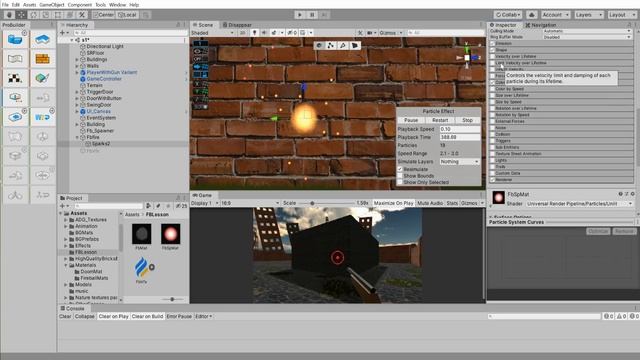The width and height of the screenshot is (640, 360).
Task: Open the GameObject menu
Action: tap(52, 4)
